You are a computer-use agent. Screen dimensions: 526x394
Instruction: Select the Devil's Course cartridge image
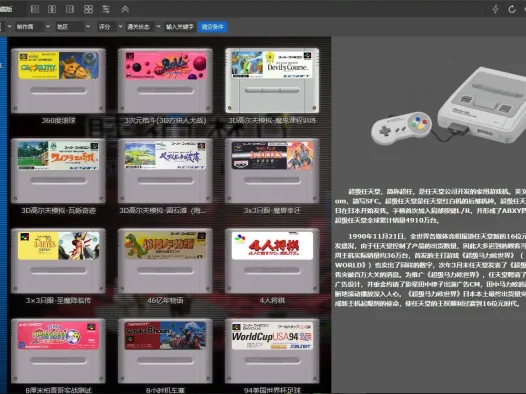tap(272, 80)
